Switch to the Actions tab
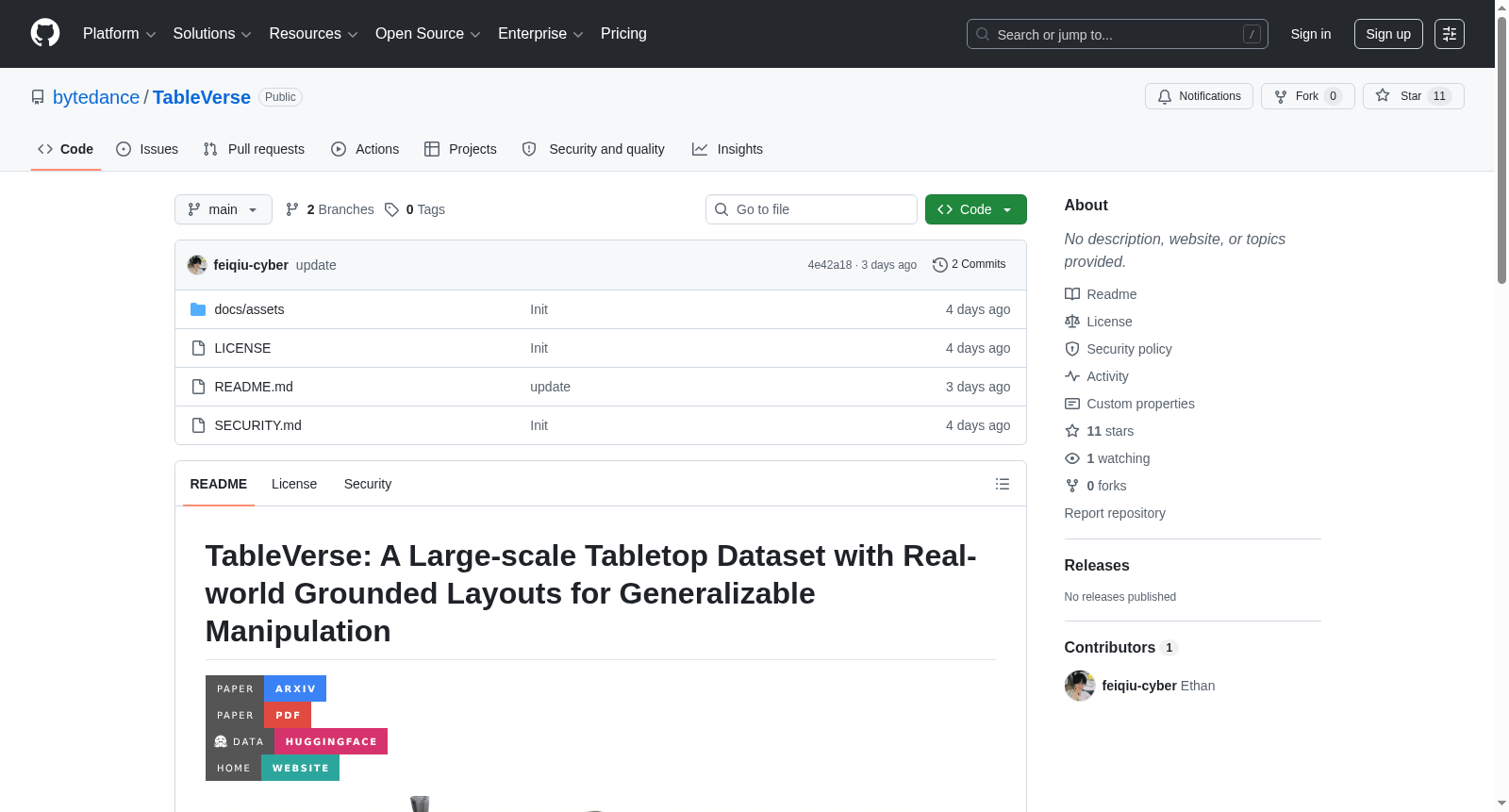The image size is (1509, 812). 365,149
